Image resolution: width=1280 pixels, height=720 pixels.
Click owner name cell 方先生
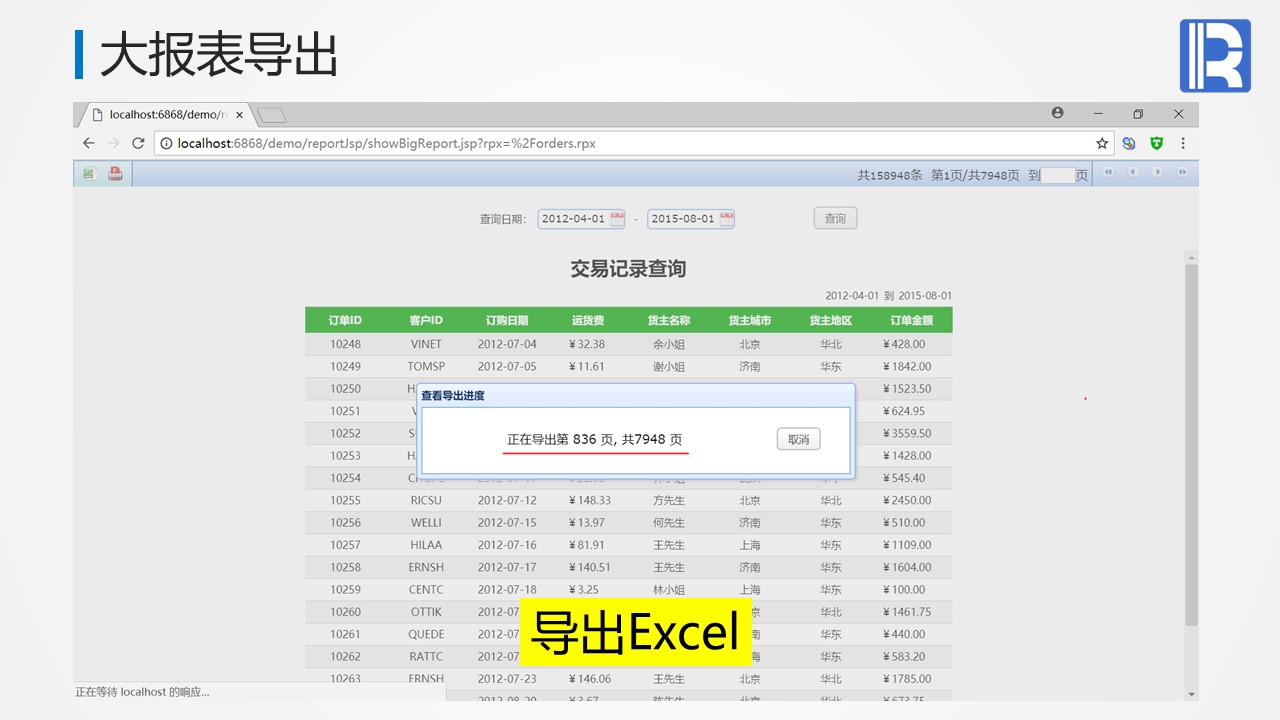(669, 500)
